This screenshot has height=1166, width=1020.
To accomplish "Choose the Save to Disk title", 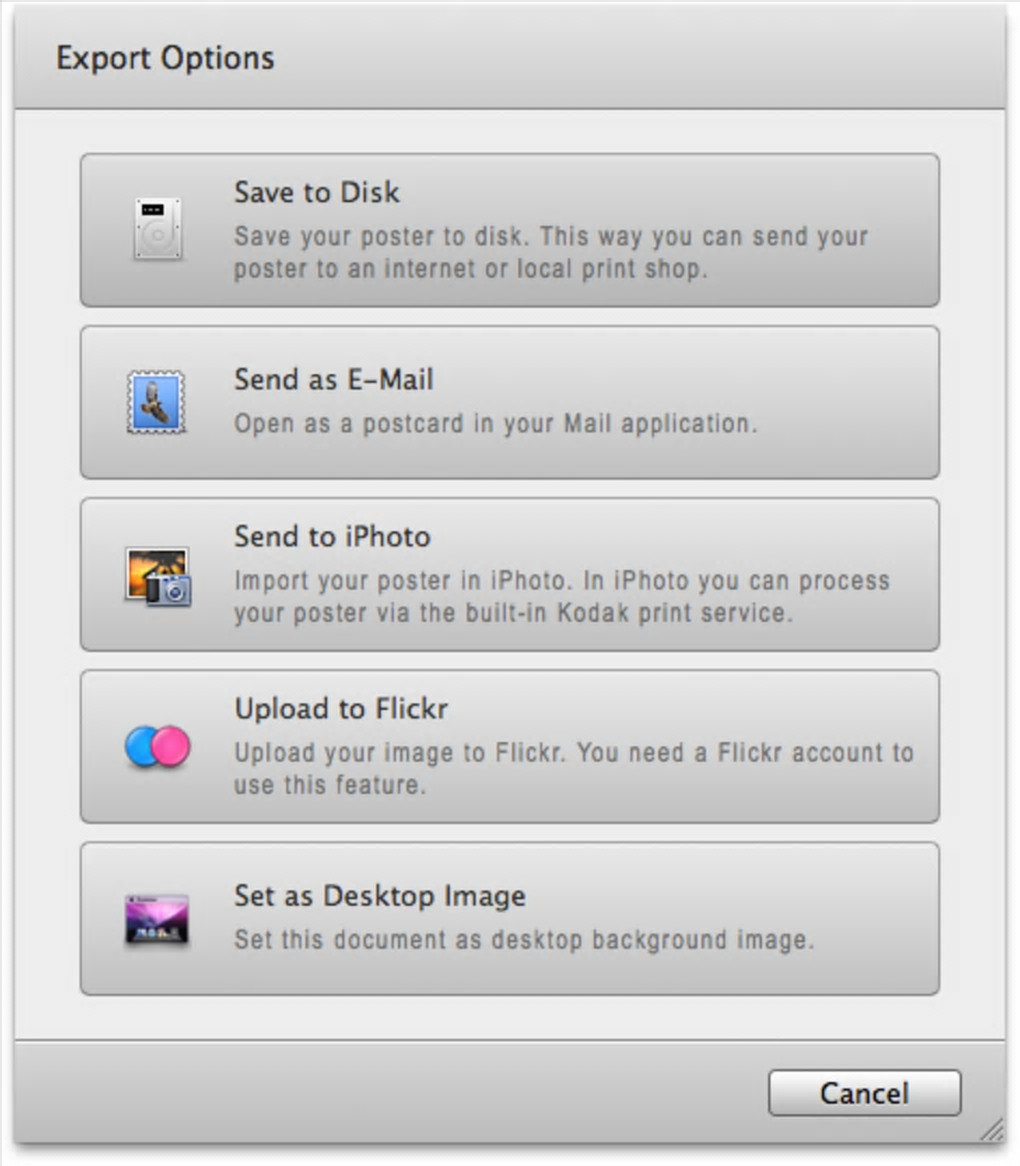I will coord(316,192).
